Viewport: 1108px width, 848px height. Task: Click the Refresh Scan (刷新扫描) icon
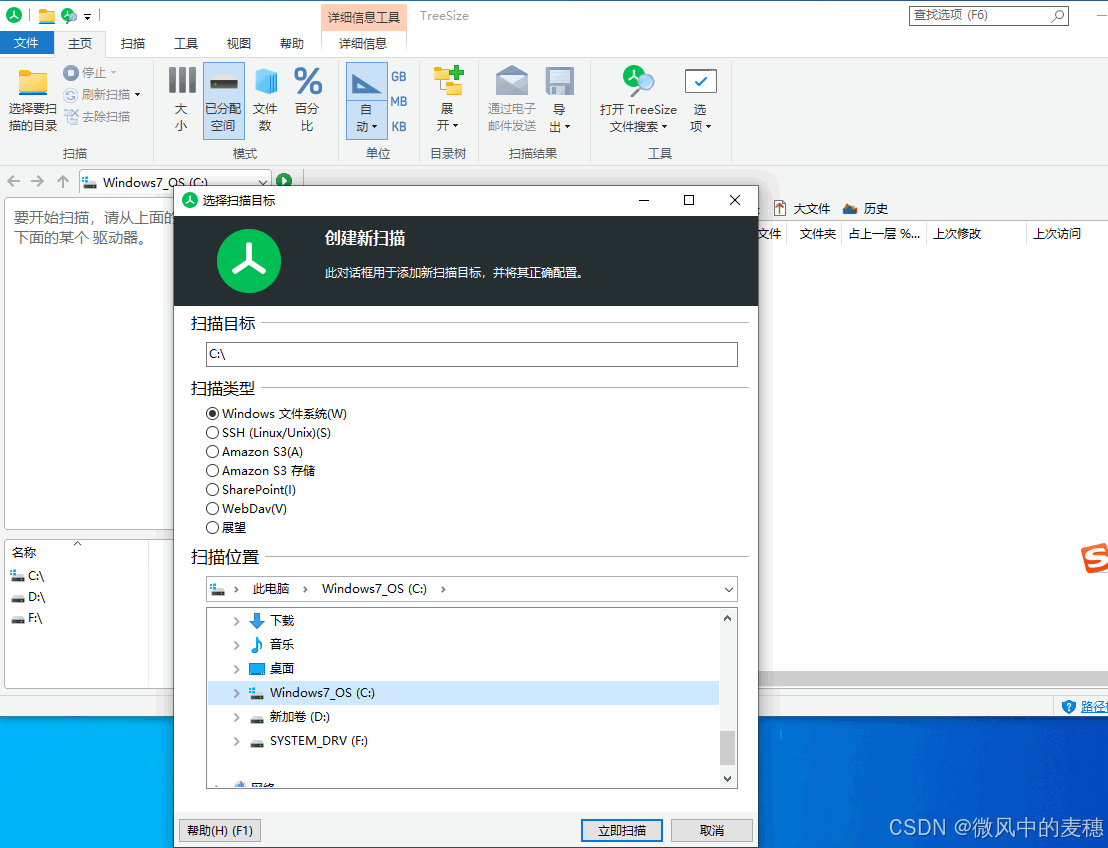(71, 95)
